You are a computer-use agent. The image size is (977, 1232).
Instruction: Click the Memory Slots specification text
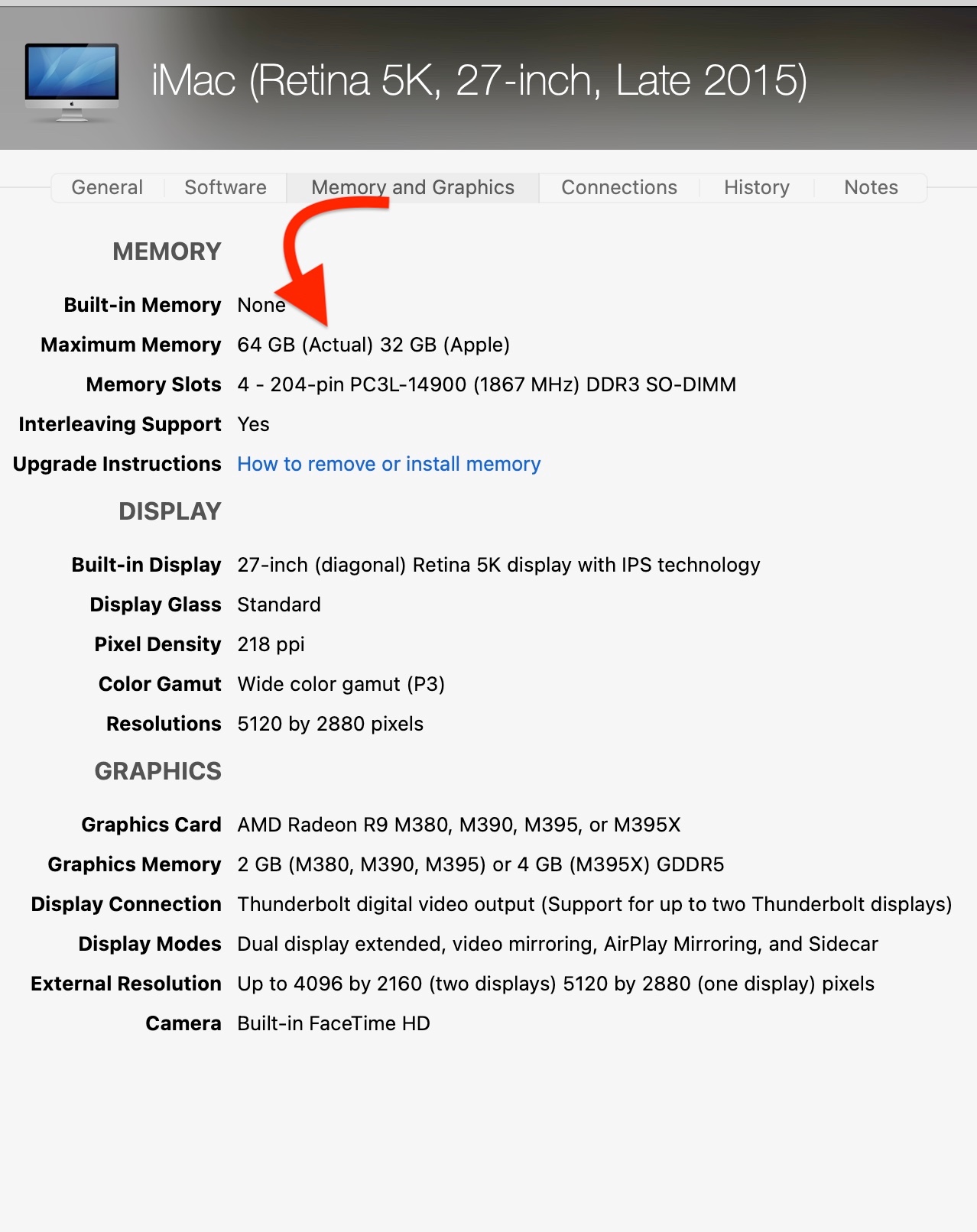tap(486, 384)
